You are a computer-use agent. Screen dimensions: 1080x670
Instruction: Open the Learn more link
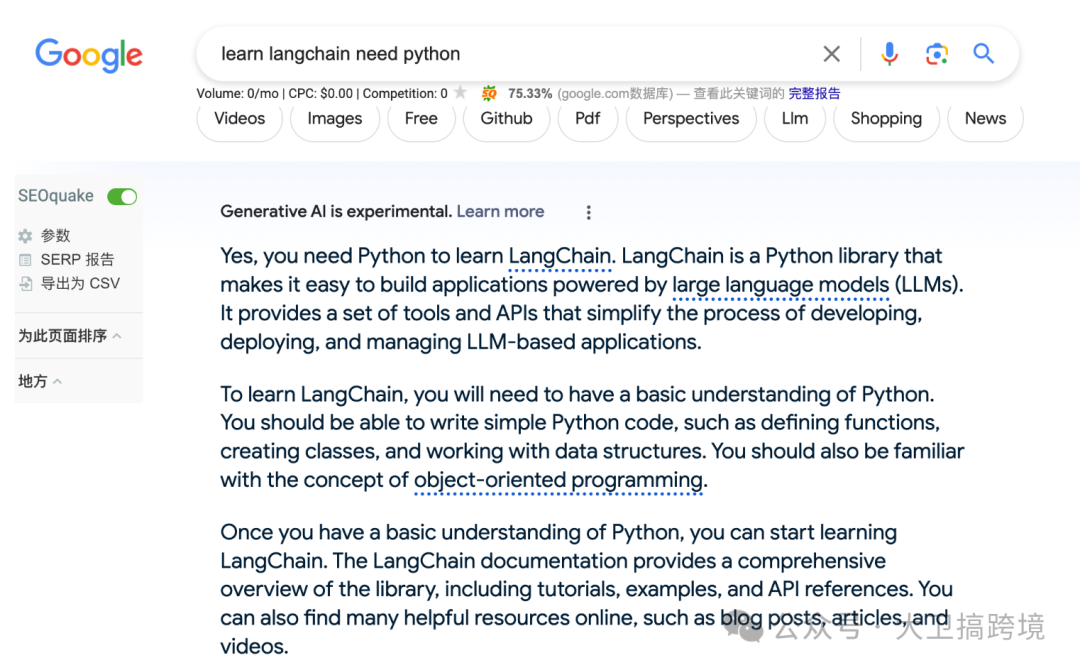(500, 211)
